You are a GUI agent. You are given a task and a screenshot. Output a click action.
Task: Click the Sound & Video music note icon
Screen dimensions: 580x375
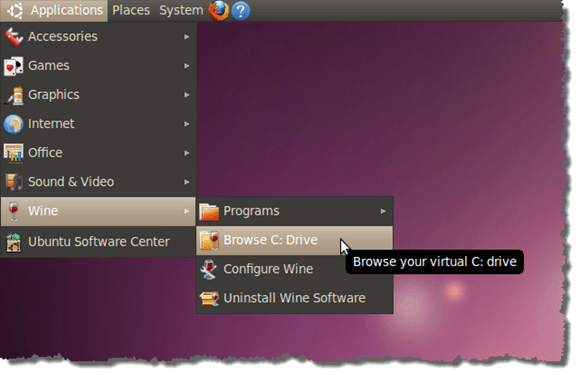(14, 182)
